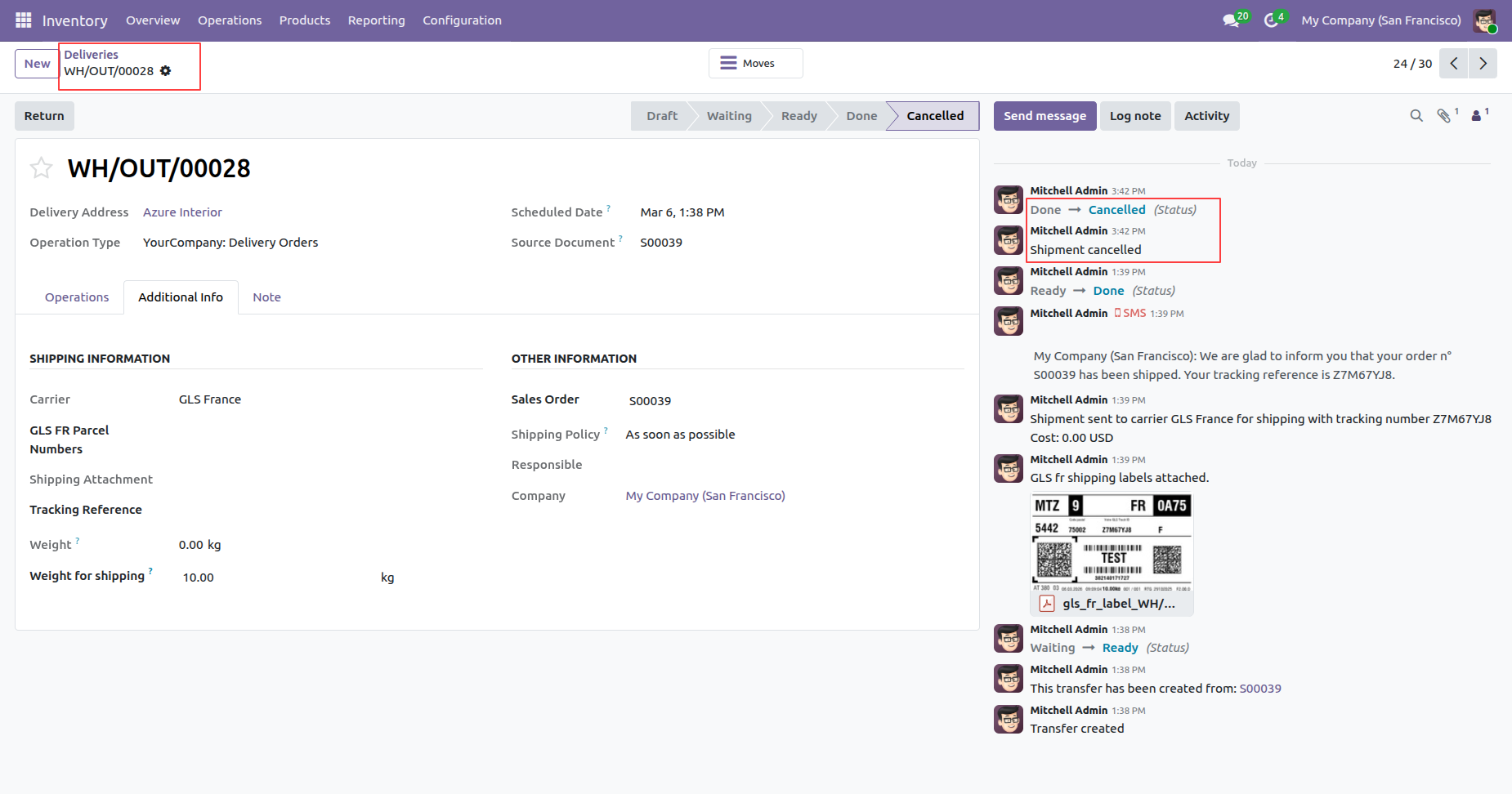Open Mitchell Admin avatar on Transfer created message
1512x794 pixels.
point(1009,719)
